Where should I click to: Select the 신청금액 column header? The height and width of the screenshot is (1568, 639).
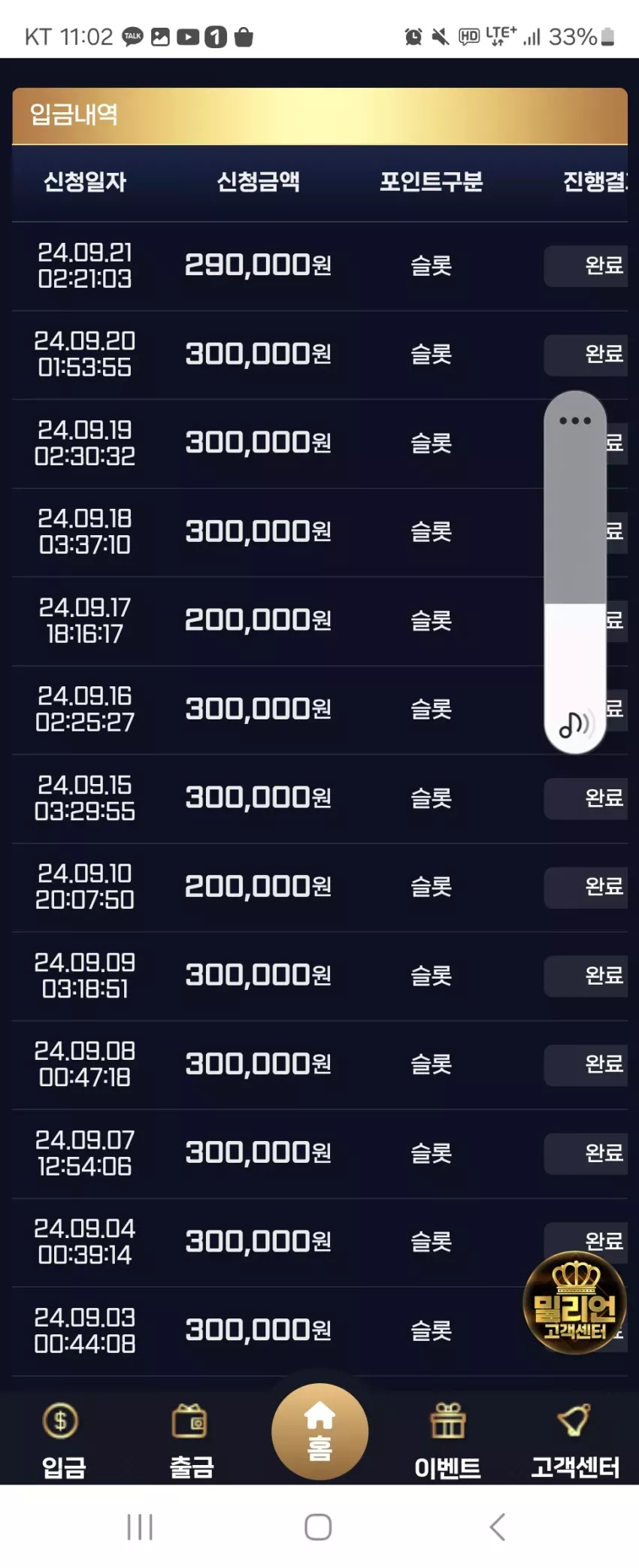[258, 181]
